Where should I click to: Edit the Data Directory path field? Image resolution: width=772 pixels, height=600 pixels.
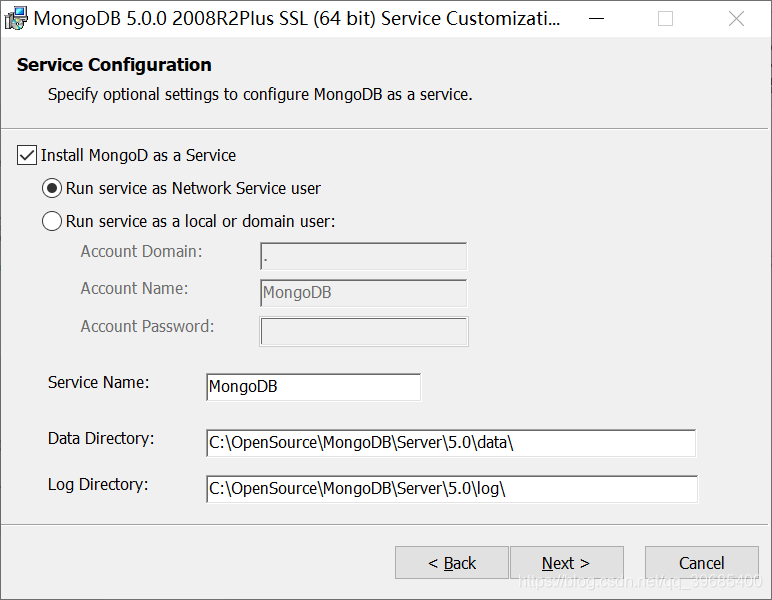pos(451,443)
